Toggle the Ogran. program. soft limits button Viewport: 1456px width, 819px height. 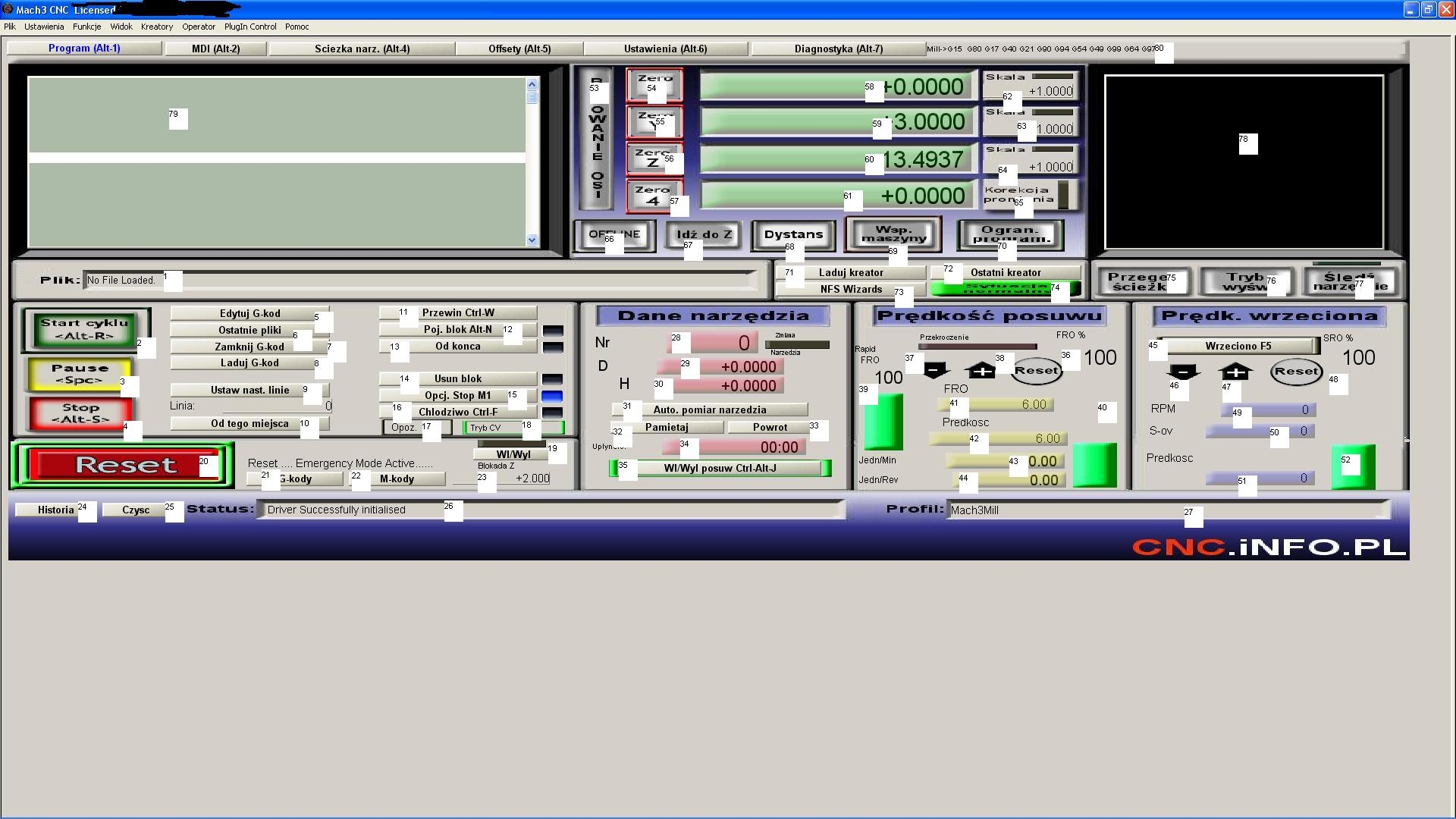[x=1012, y=235]
